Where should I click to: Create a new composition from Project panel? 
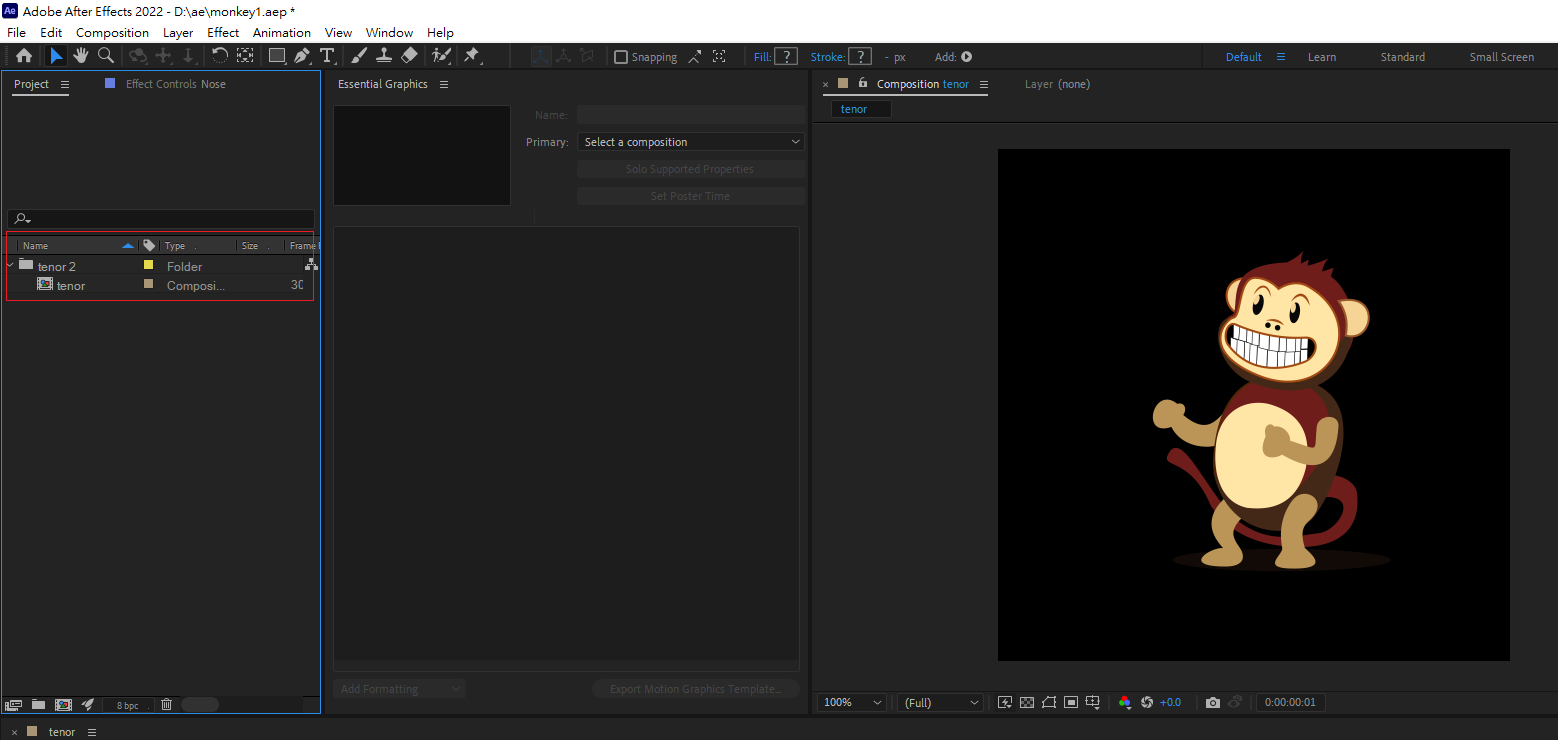click(x=63, y=705)
